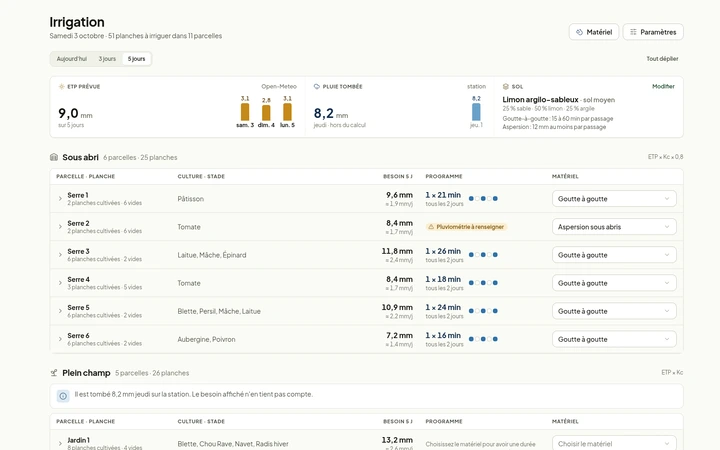This screenshot has width=720, height=450.
Task: Click Limon argilo-sableux soil name
Action: pyautogui.click(x=540, y=100)
